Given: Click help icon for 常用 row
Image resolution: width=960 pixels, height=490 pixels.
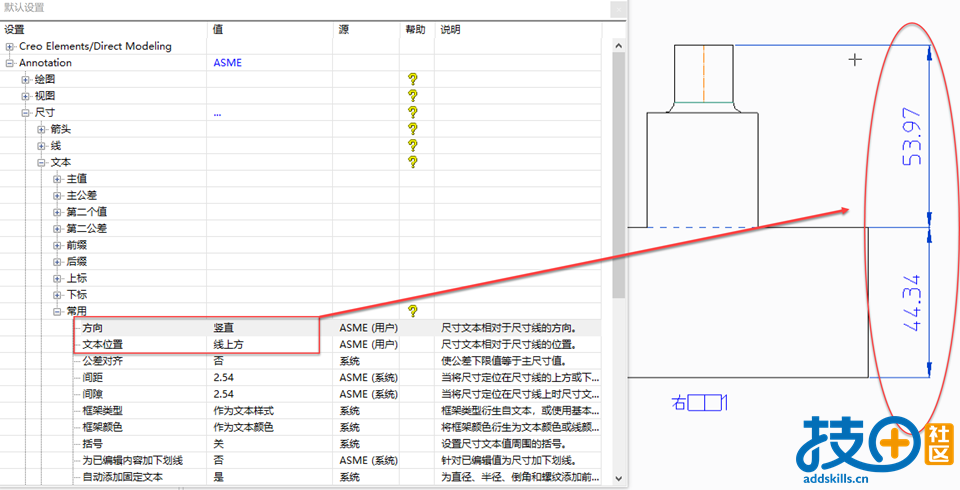Looking at the screenshot, I should point(413,311).
